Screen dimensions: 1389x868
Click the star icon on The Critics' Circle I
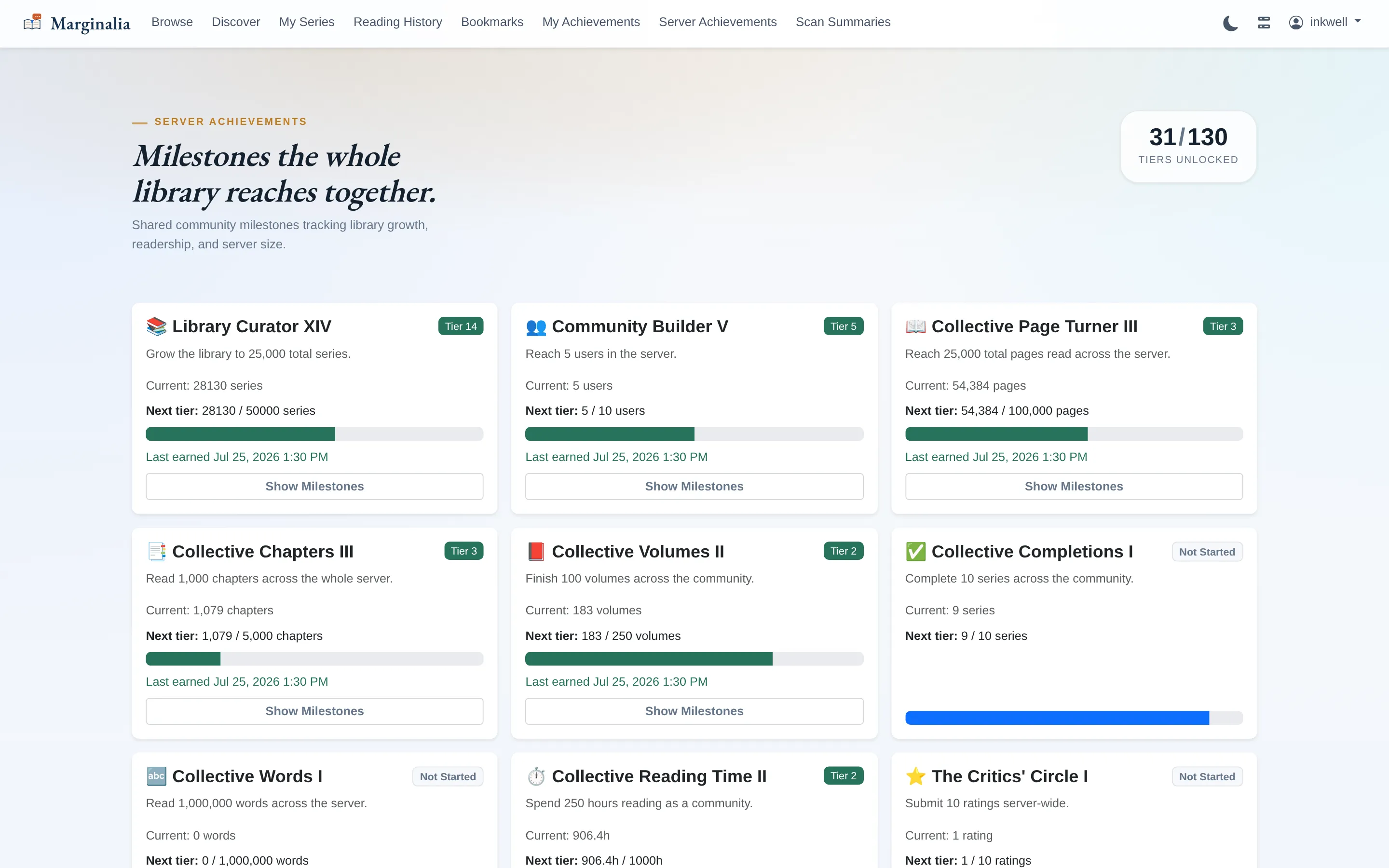(x=915, y=776)
